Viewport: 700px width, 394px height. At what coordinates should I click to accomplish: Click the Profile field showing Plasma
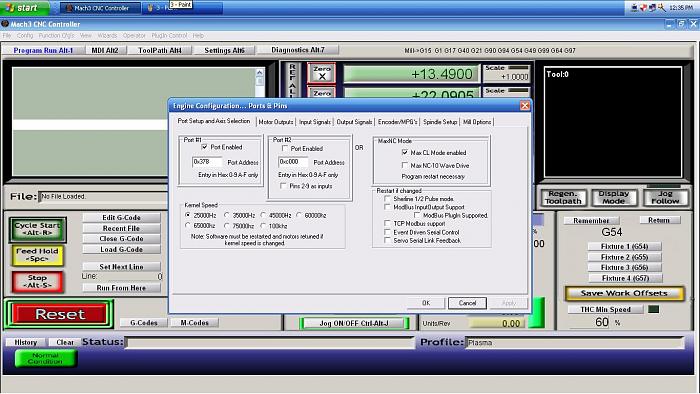click(x=575, y=343)
